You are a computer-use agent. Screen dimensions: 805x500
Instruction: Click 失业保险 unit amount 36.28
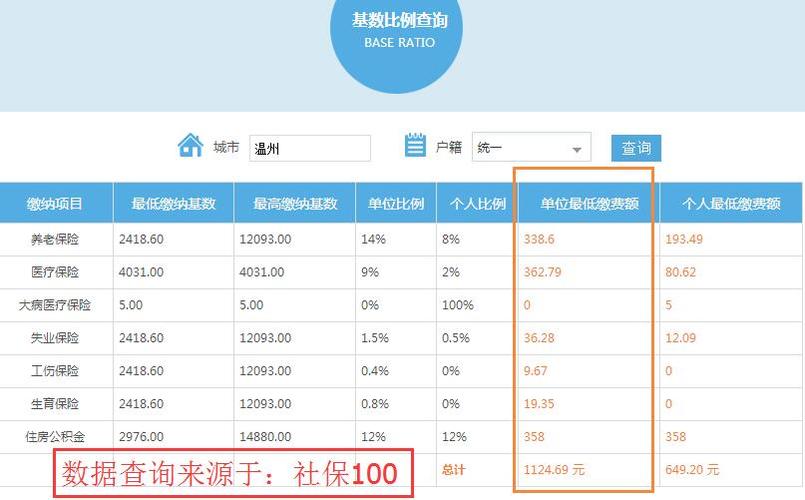(x=539, y=338)
